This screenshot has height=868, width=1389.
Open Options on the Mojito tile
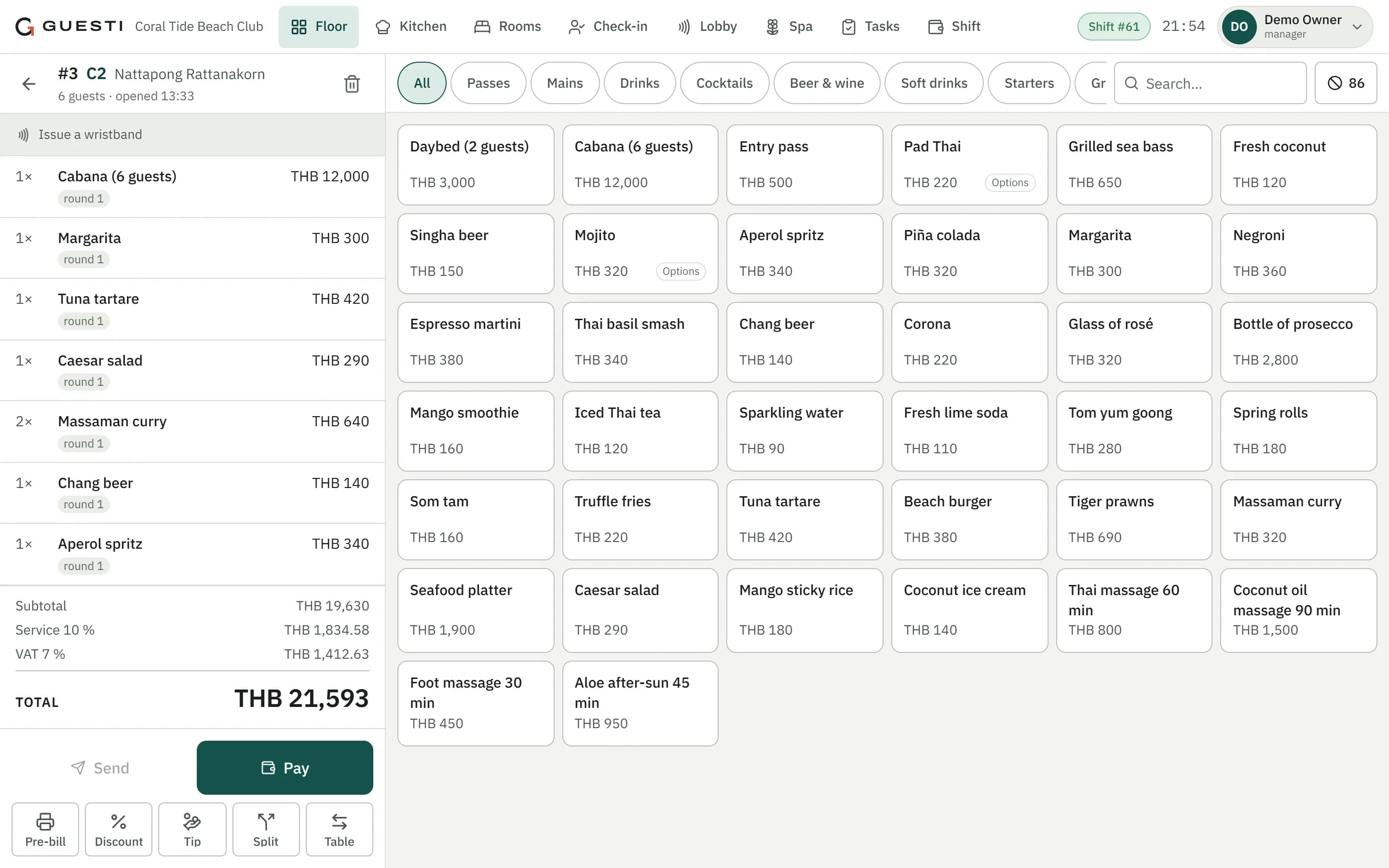click(x=681, y=271)
